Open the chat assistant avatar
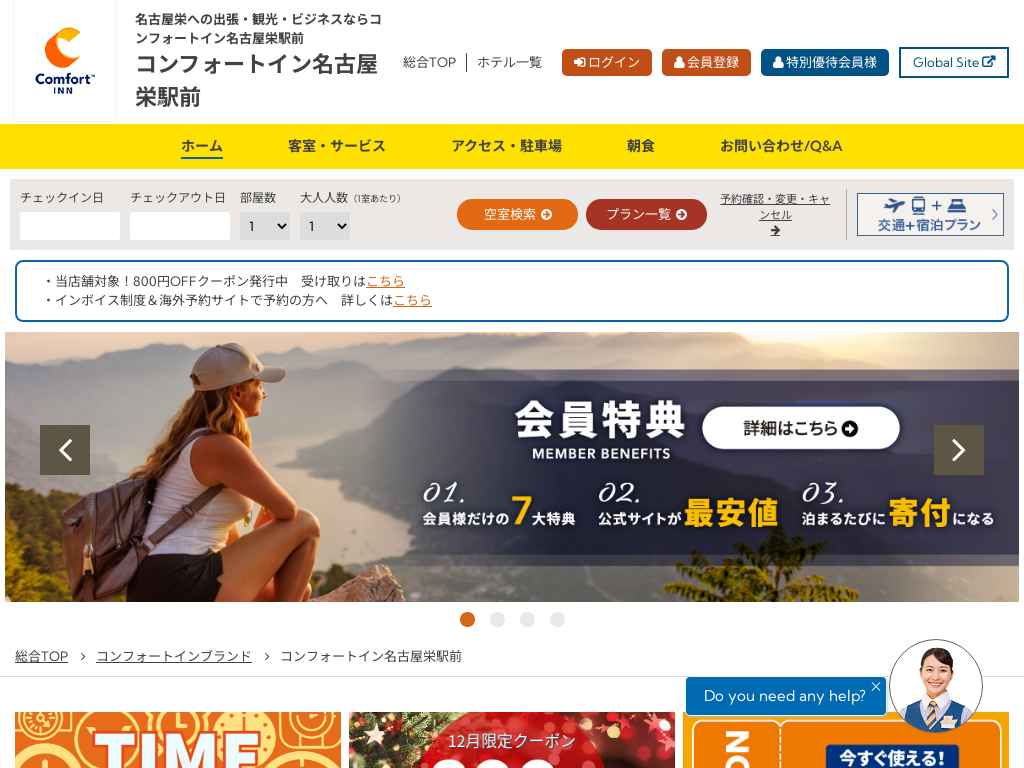The image size is (1024, 768). 936,686
